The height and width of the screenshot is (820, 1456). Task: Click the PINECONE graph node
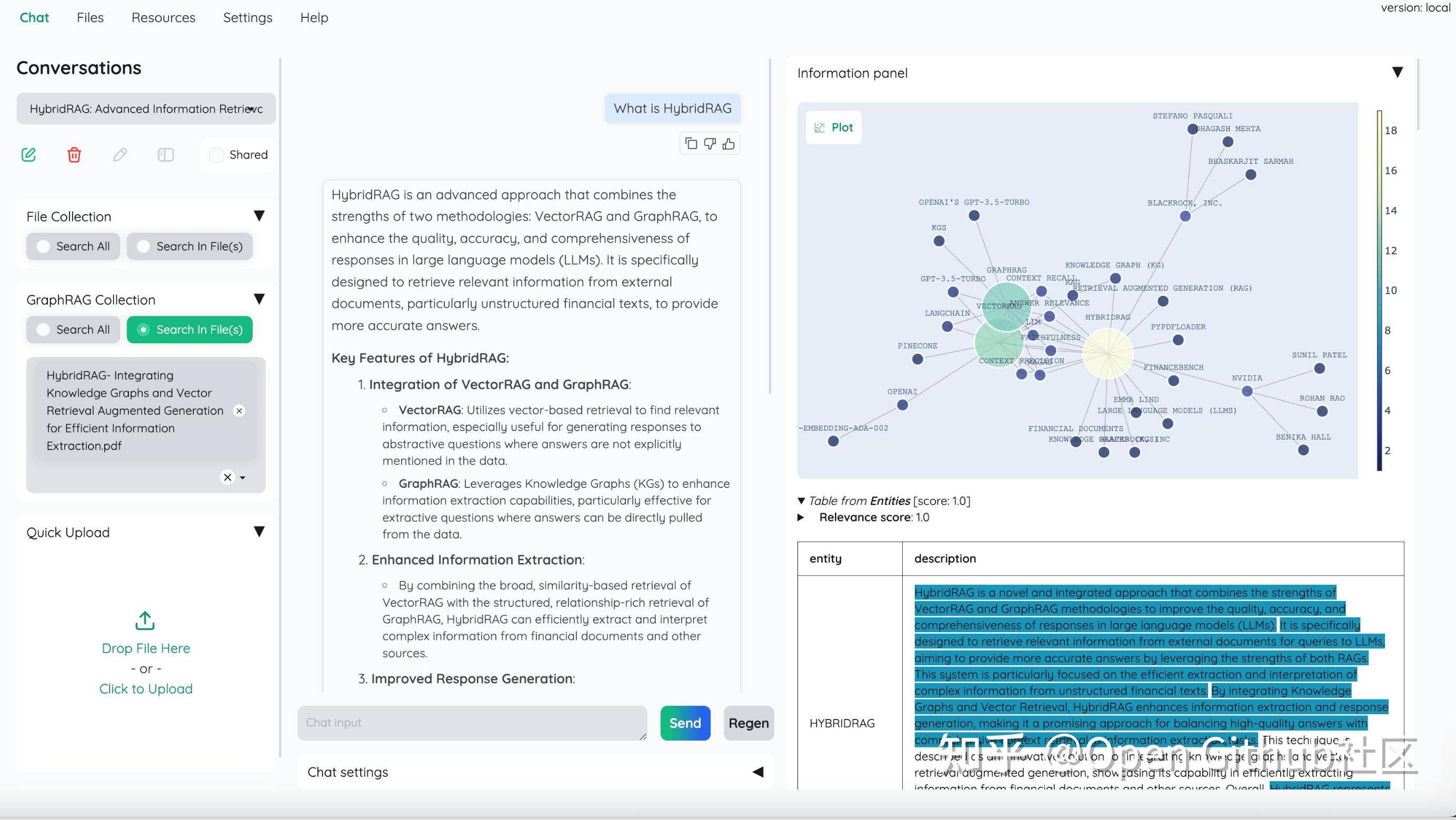(x=918, y=359)
